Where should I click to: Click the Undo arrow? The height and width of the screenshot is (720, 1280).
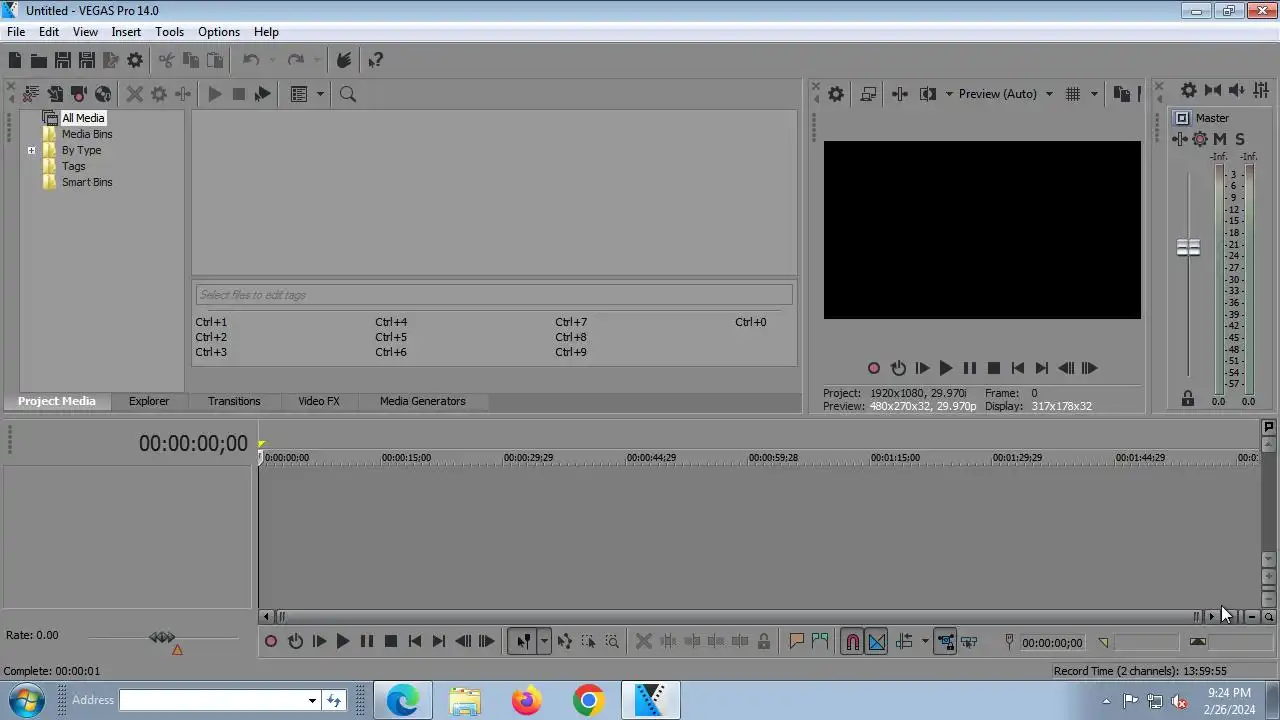(x=250, y=61)
